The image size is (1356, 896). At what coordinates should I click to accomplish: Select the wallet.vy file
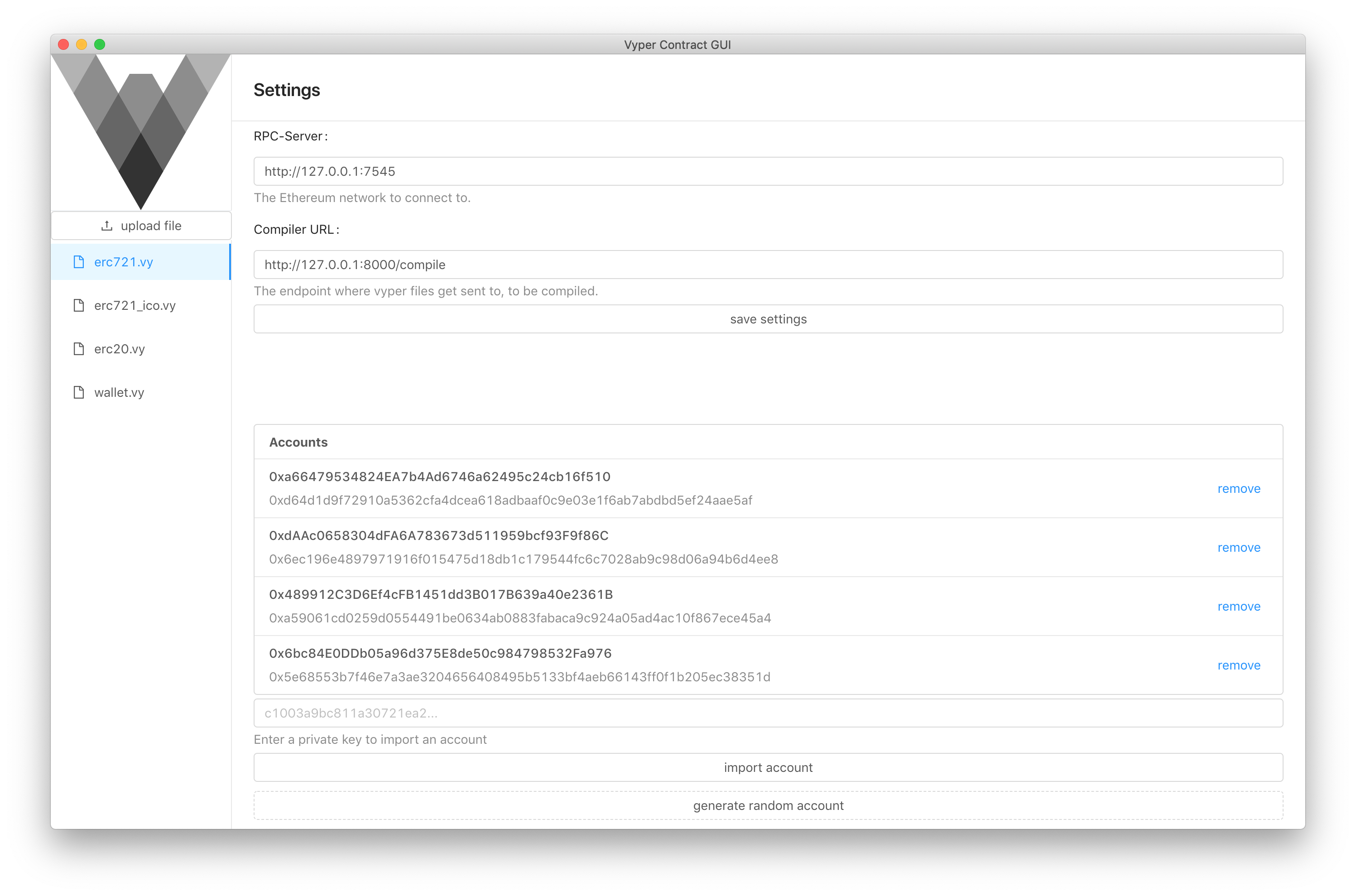pos(119,392)
